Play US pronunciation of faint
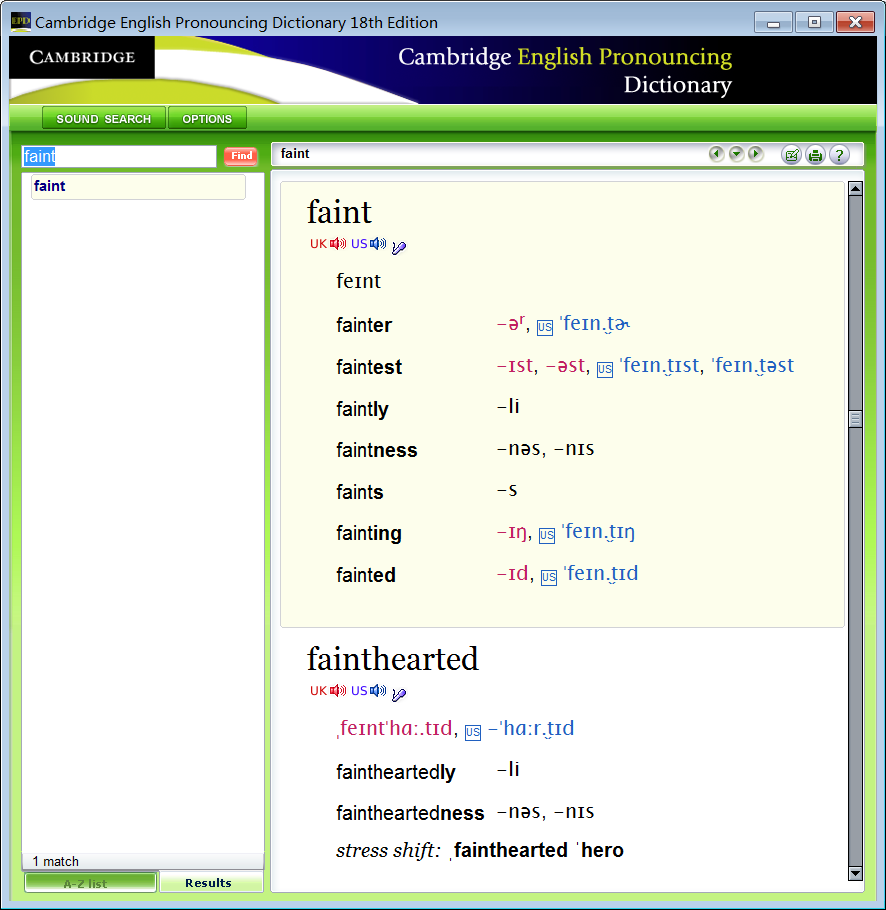The image size is (886, 910). coord(378,244)
